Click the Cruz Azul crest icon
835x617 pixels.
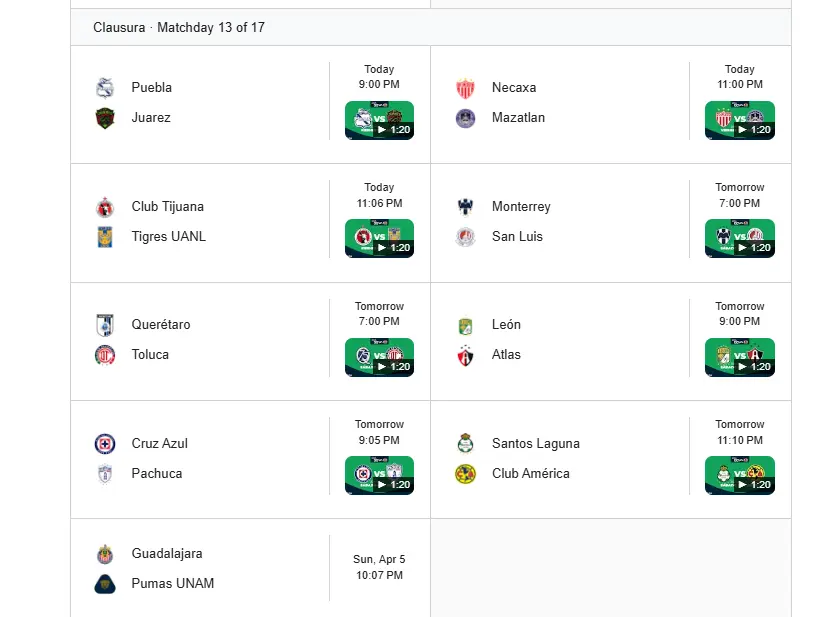[105, 443]
